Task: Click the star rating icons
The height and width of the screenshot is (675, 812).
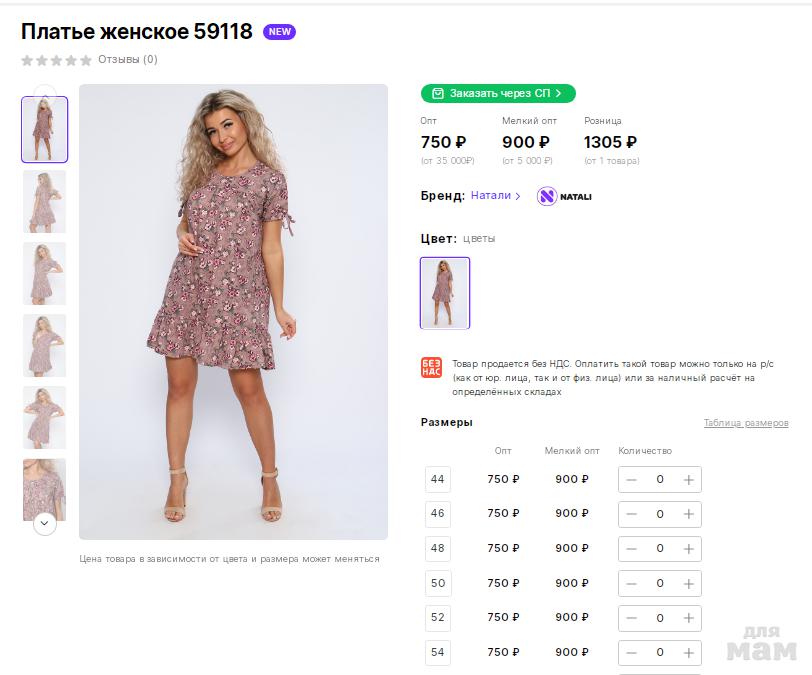Action: click(57, 60)
